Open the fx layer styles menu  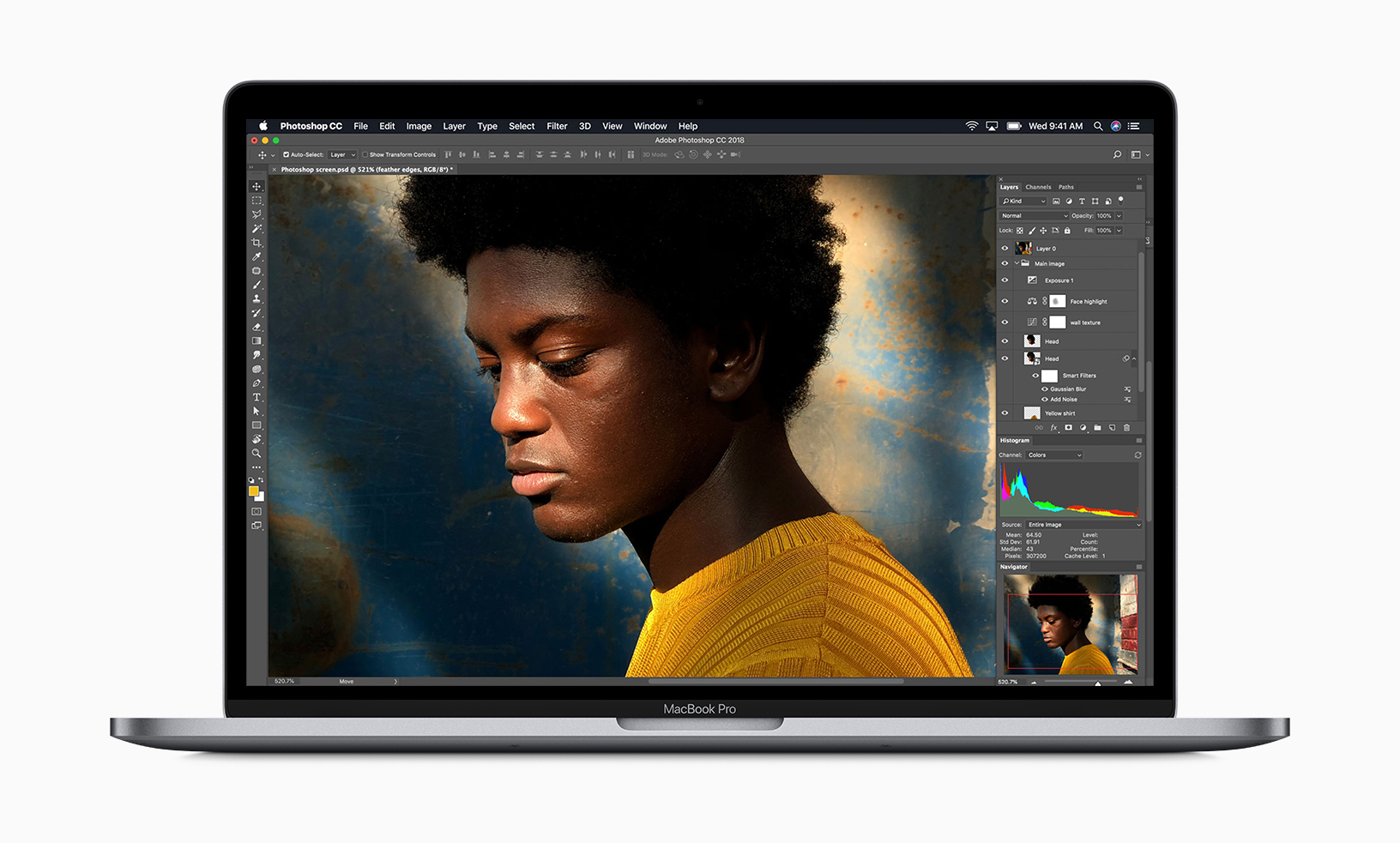[1053, 426]
